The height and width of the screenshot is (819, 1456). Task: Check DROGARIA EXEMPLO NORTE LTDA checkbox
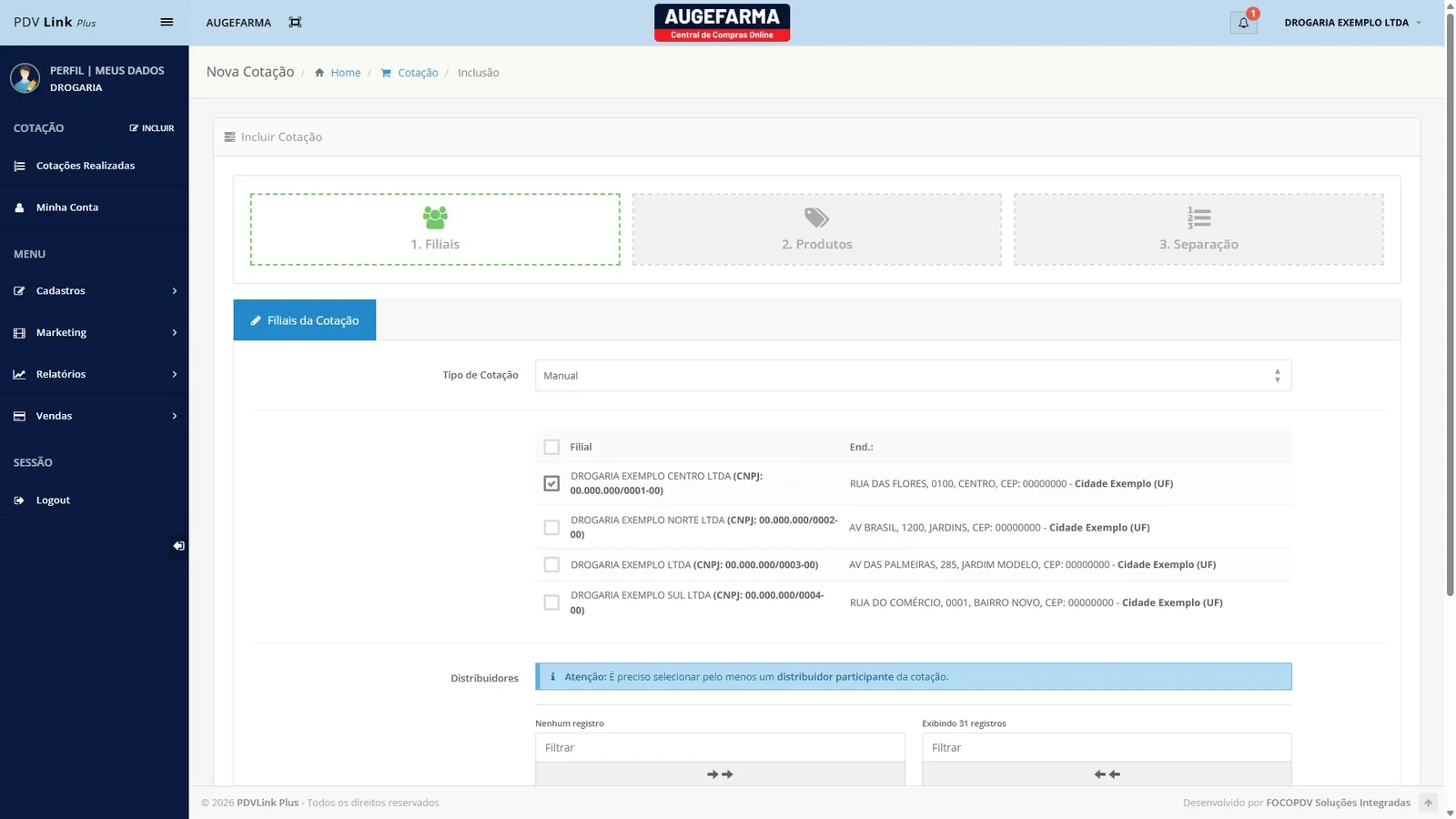551,527
